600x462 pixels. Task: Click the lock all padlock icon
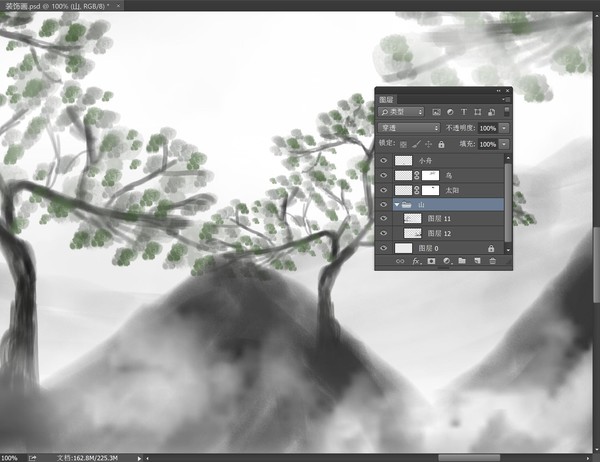(441, 144)
